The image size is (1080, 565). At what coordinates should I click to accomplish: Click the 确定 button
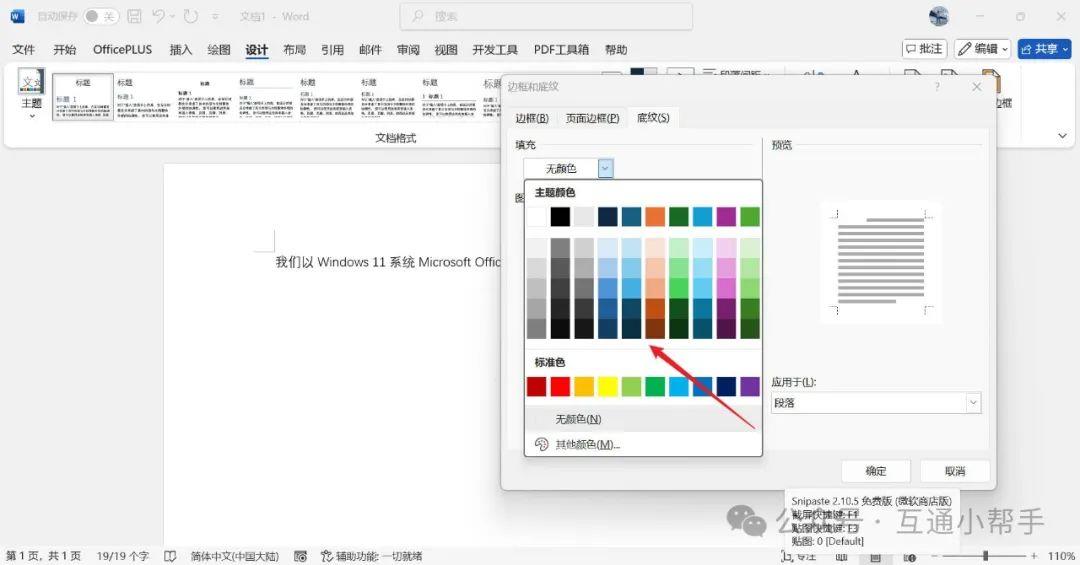click(x=875, y=471)
